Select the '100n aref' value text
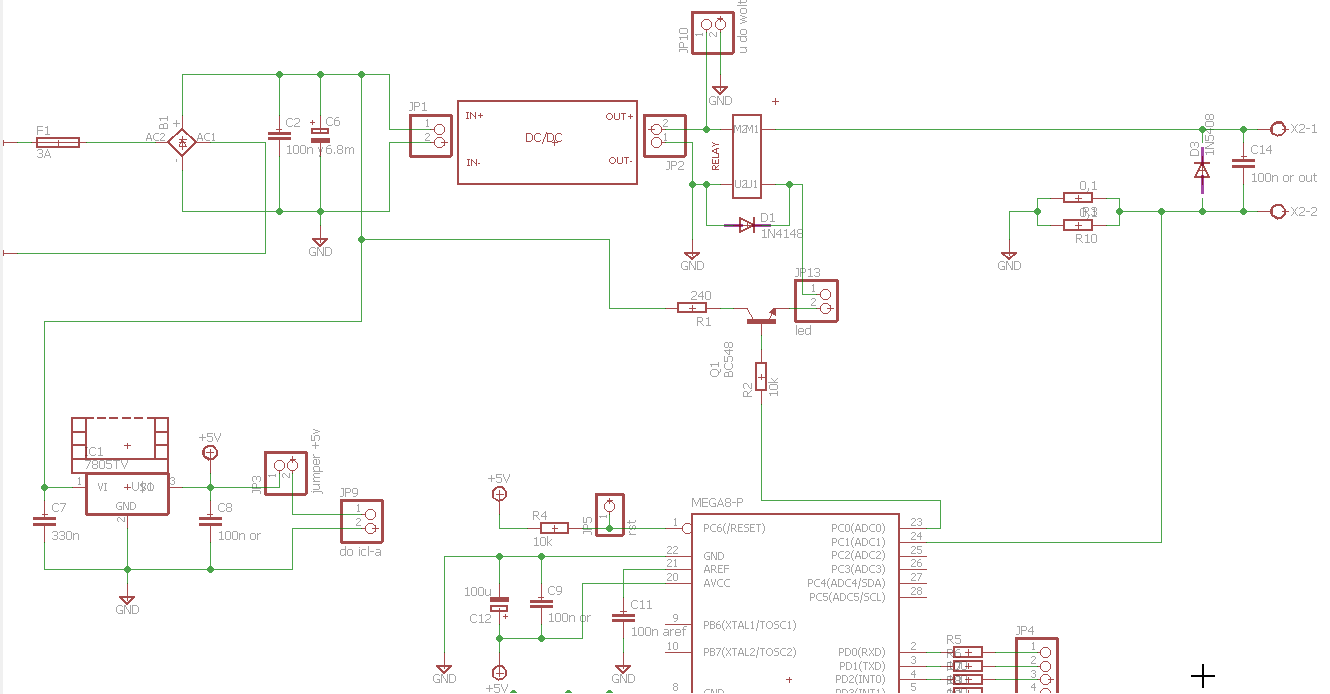 [x=658, y=631]
